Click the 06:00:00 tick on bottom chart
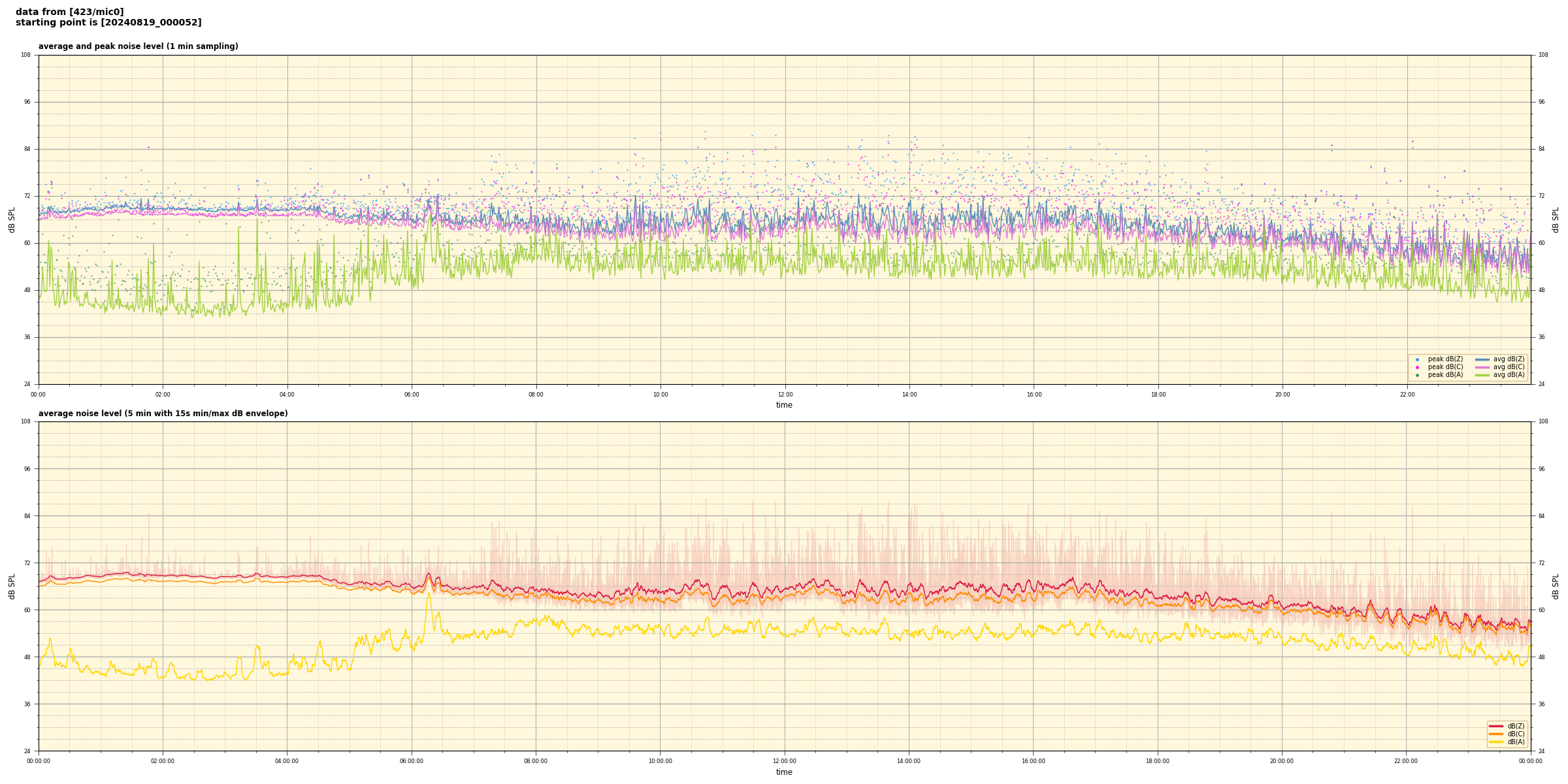 click(412, 761)
